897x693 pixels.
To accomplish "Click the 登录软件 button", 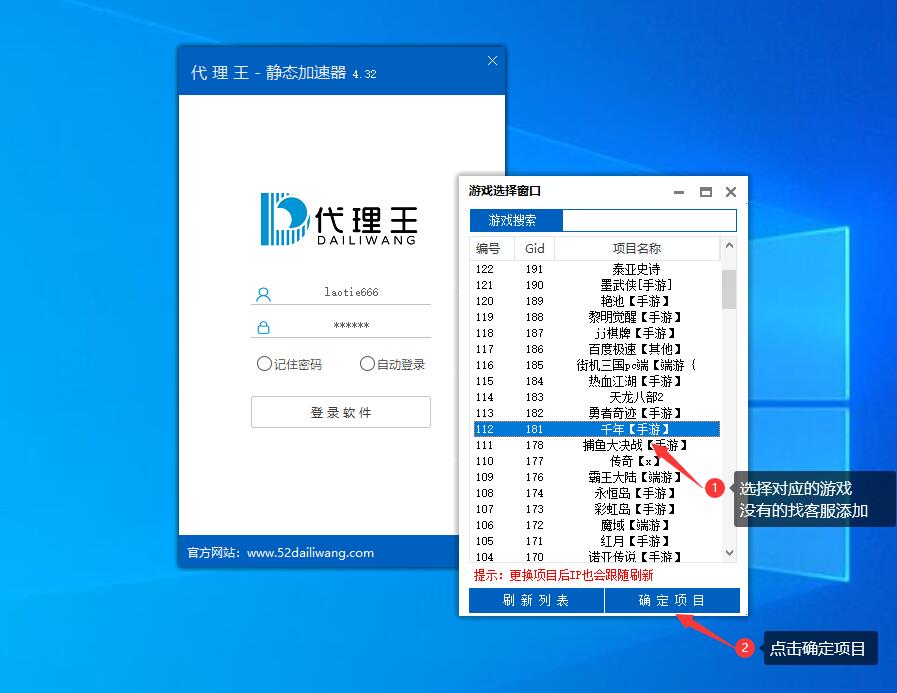I will point(341,412).
